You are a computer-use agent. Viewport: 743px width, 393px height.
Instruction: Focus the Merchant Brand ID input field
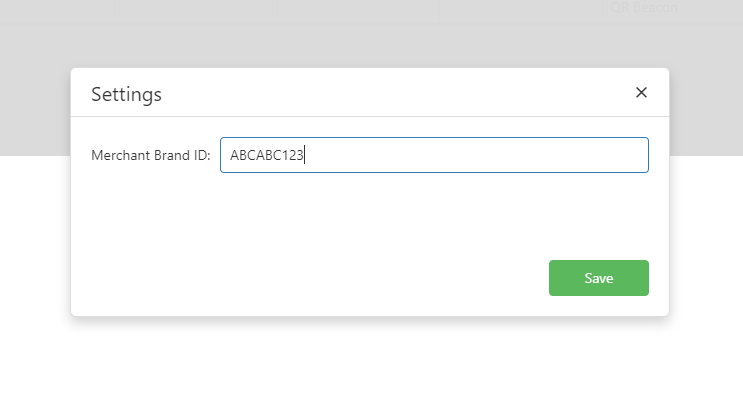[434, 155]
